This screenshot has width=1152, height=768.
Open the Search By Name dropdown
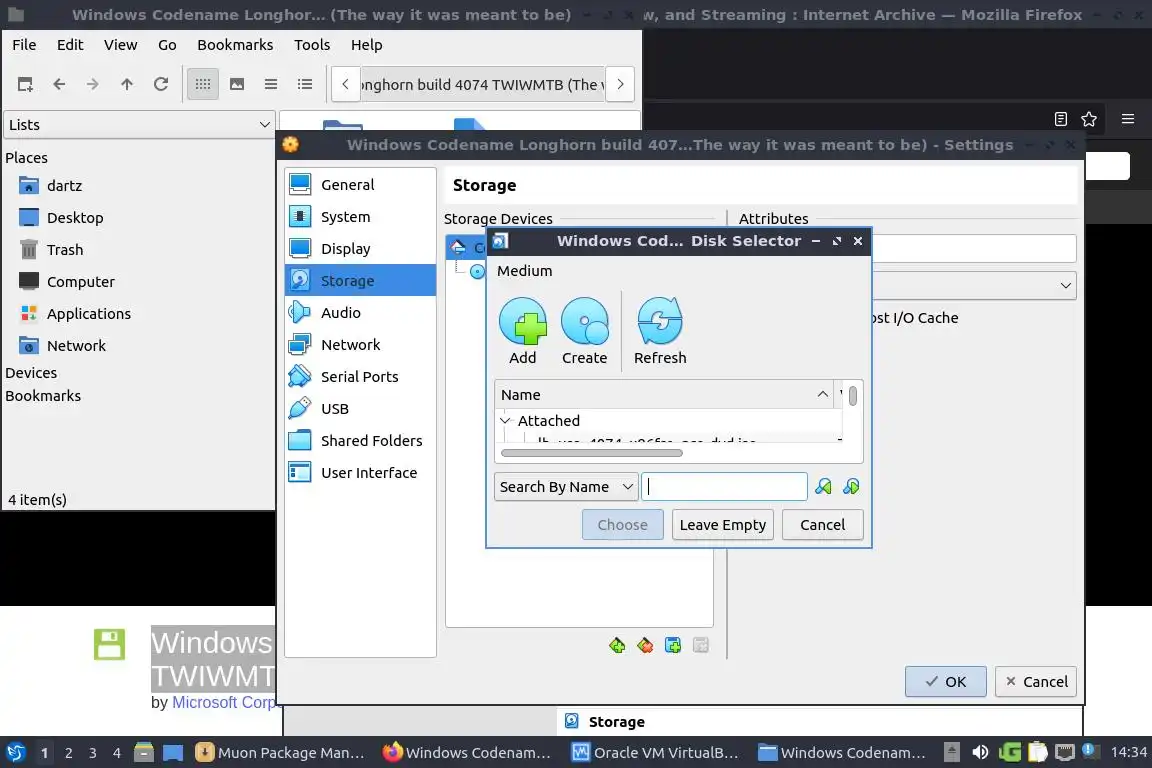coord(564,487)
